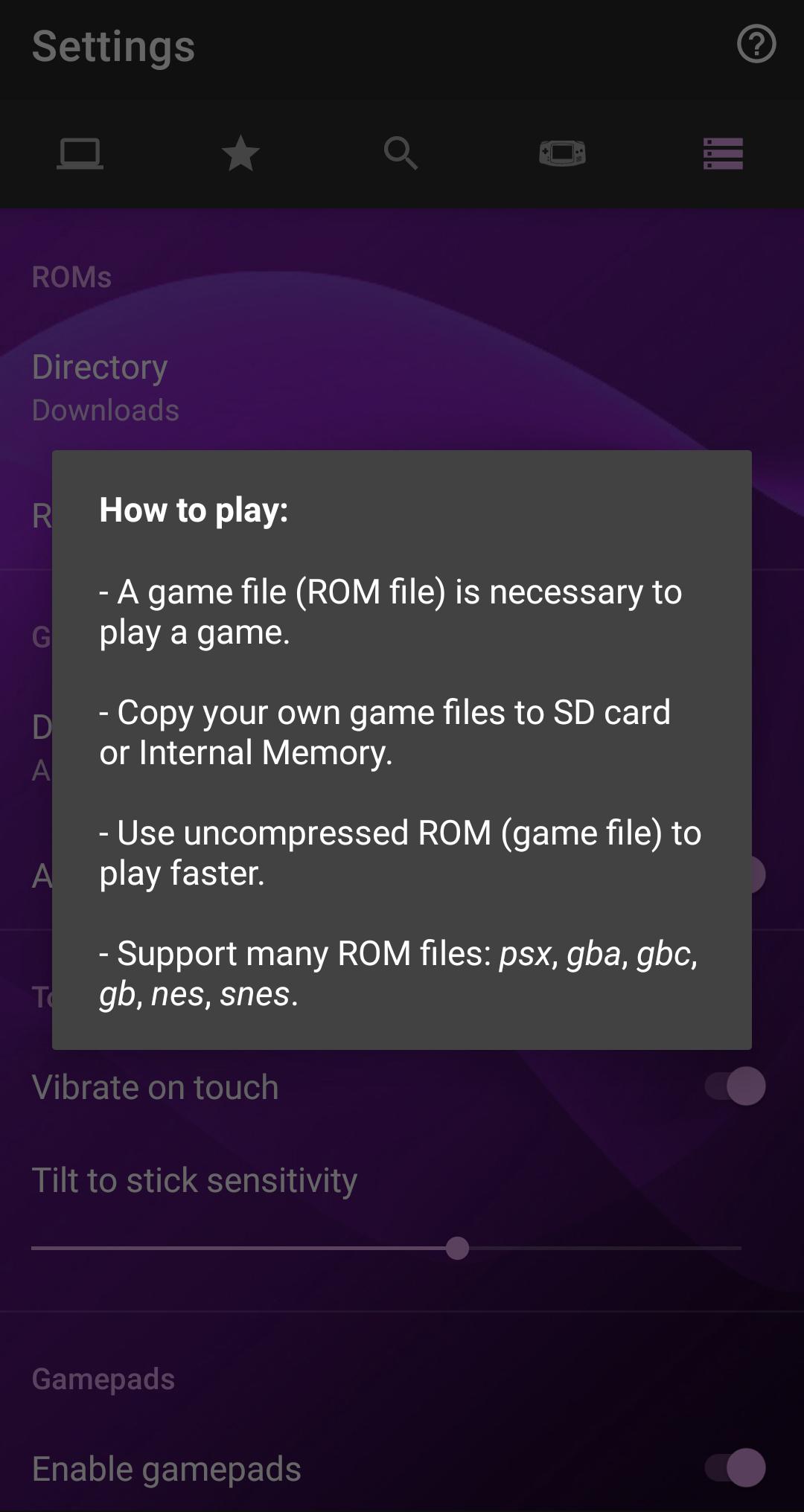Viewport: 804px width, 1512px height.
Task: Select the settings list tab icon
Action: [723, 154]
